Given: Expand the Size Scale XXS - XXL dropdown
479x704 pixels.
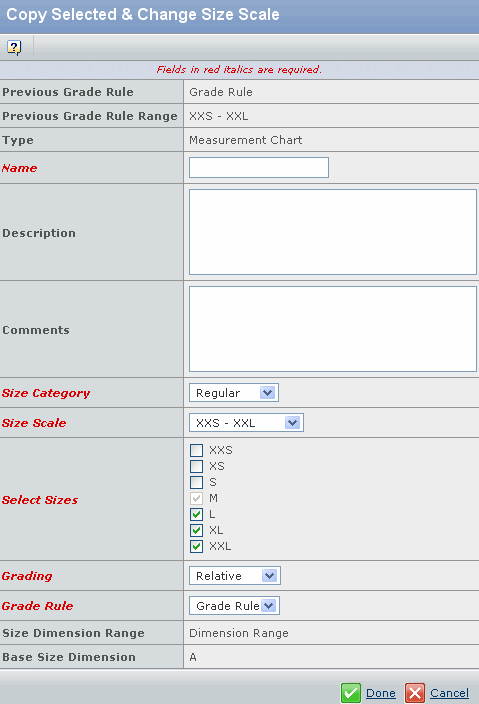Looking at the screenshot, I should click(246, 423).
